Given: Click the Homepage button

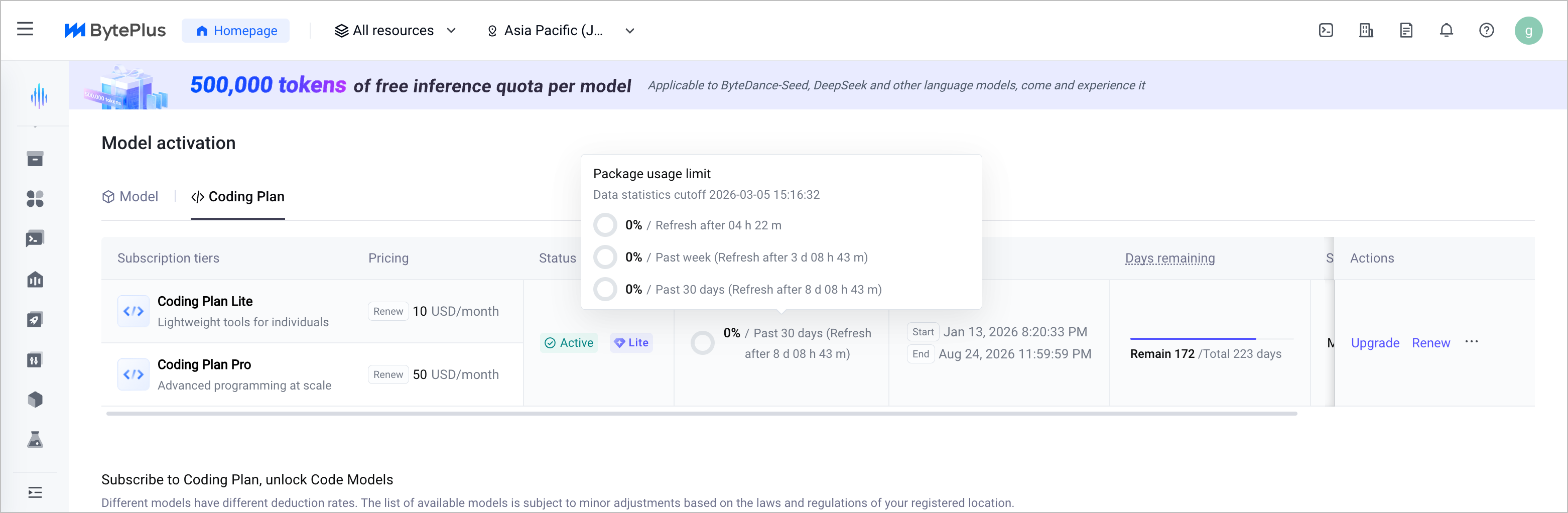Looking at the screenshot, I should point(235,31).
